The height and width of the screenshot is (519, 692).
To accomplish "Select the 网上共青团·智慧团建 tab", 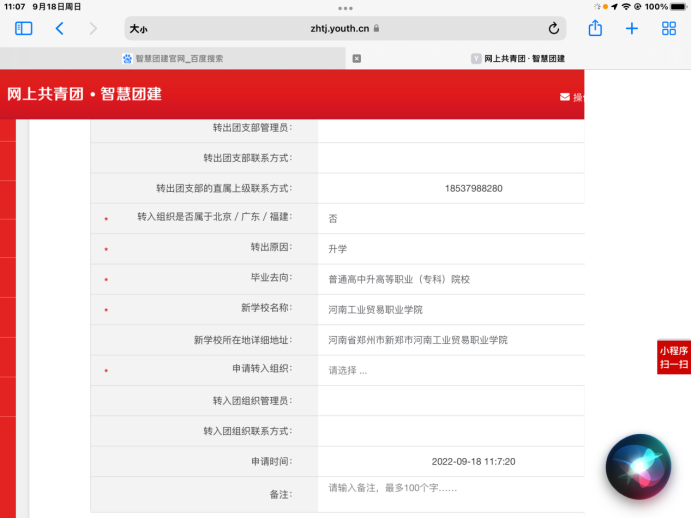I will click(x=518, y=59).
